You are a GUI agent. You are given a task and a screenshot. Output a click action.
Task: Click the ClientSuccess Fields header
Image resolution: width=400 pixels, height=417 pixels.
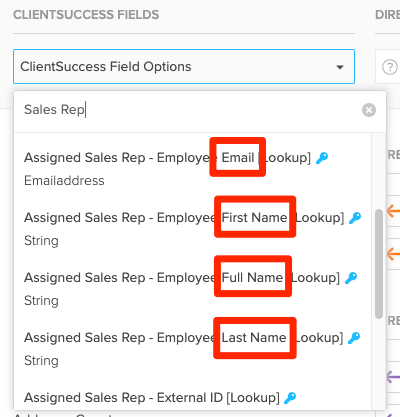pos(86,15)
